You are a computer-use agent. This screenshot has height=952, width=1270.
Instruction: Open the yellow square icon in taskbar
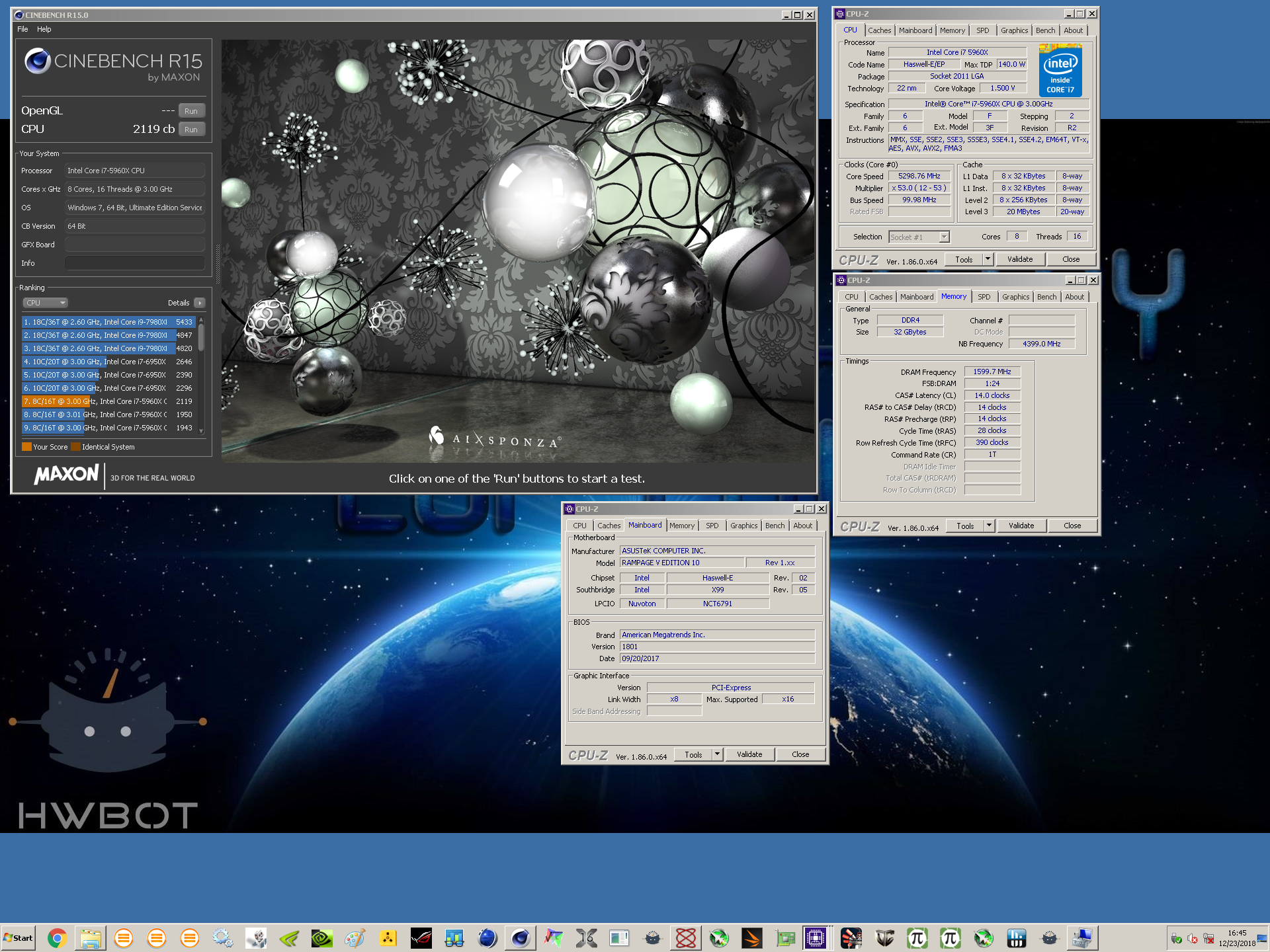point(388,937)
